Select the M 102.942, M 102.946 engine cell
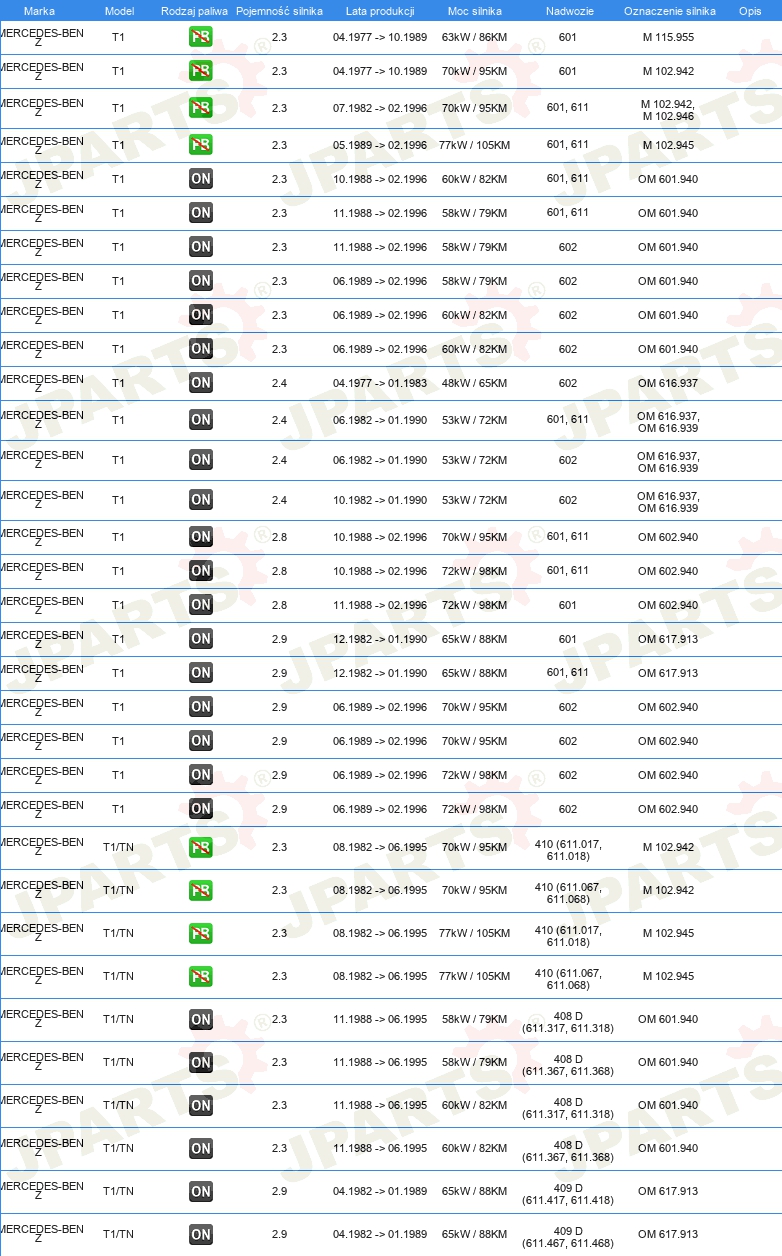The width and height of the screenshot is (782, 1256). point(668,109)
